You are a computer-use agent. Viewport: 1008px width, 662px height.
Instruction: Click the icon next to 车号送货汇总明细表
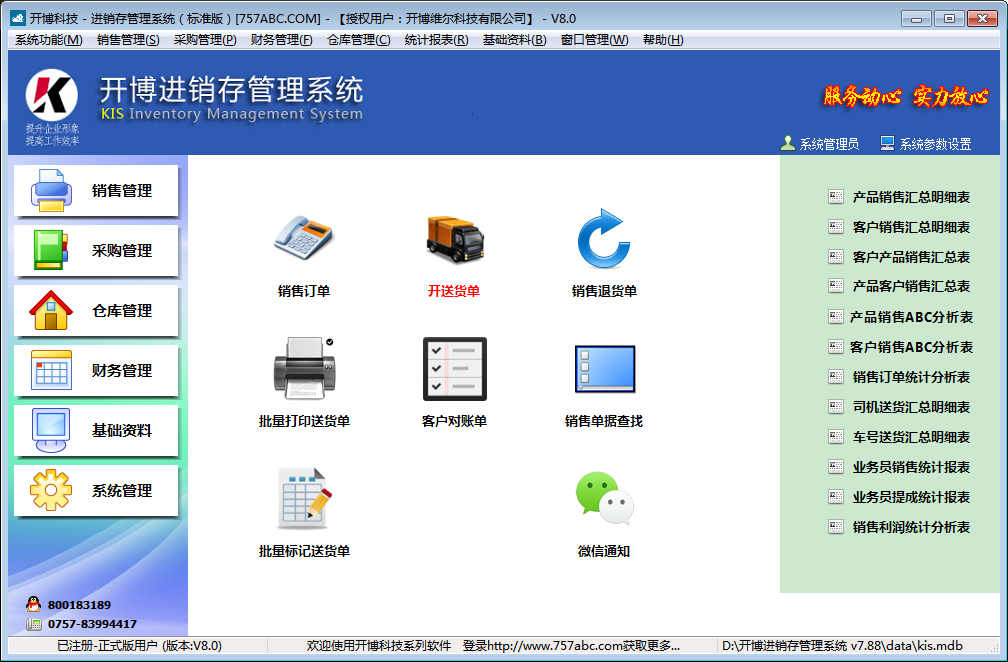[836, 437]
